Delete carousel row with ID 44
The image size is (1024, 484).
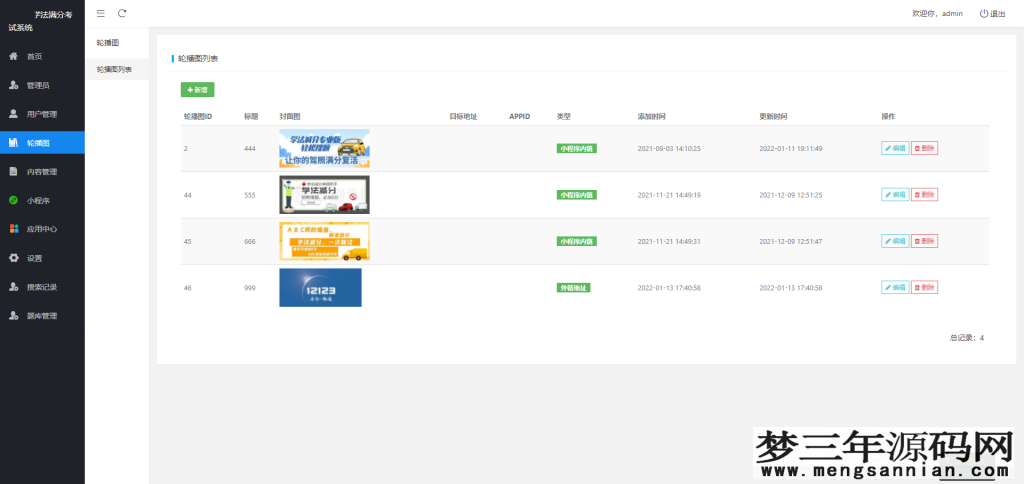[924, 194]
